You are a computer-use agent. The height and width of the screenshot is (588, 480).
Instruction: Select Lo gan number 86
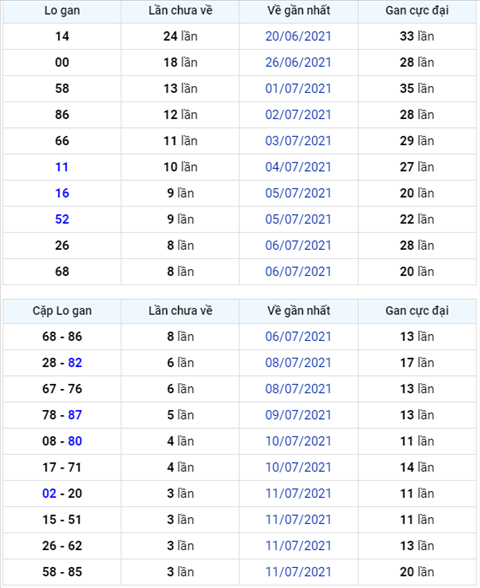[x=62, y=115]
